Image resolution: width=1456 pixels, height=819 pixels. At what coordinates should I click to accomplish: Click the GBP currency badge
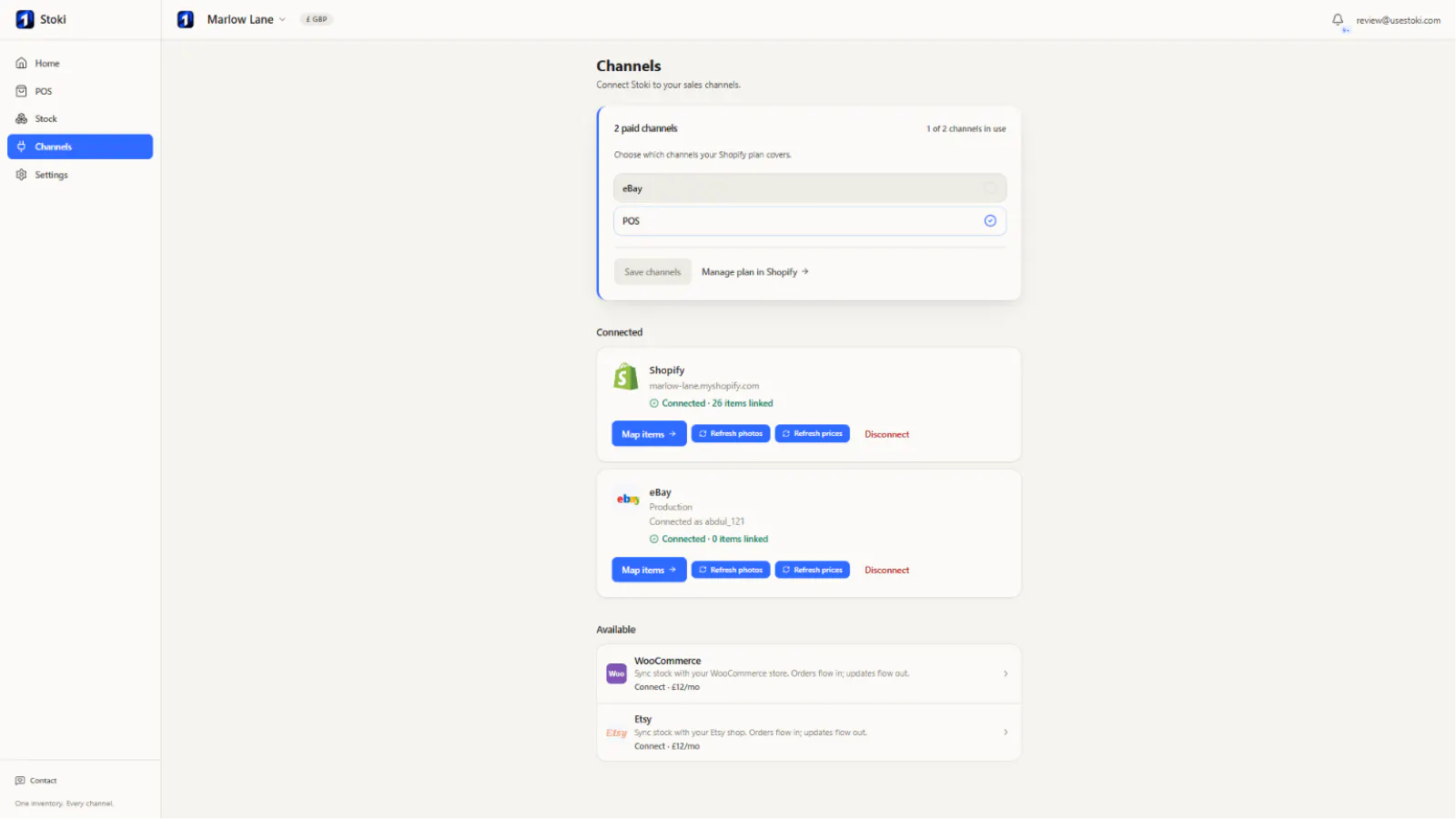[317, 19]
